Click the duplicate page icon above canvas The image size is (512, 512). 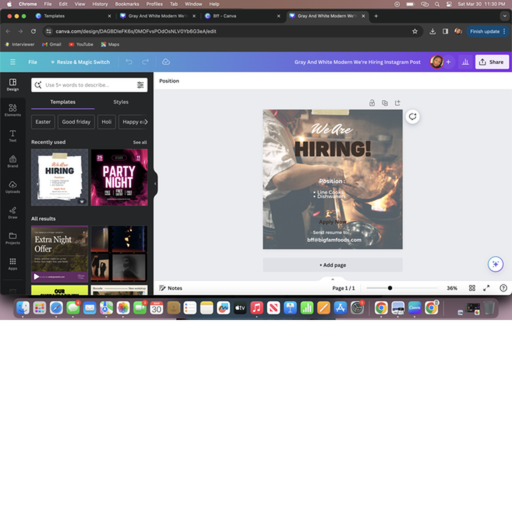[x=385, y=103]
